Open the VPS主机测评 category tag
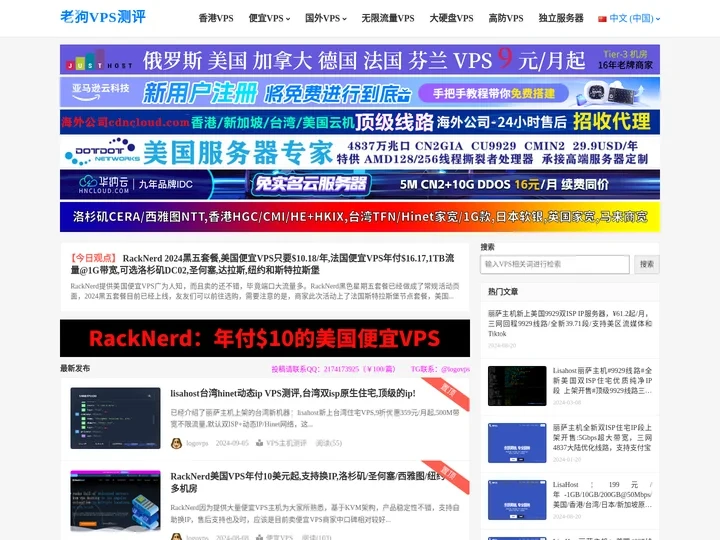 [x=286, y=443]
